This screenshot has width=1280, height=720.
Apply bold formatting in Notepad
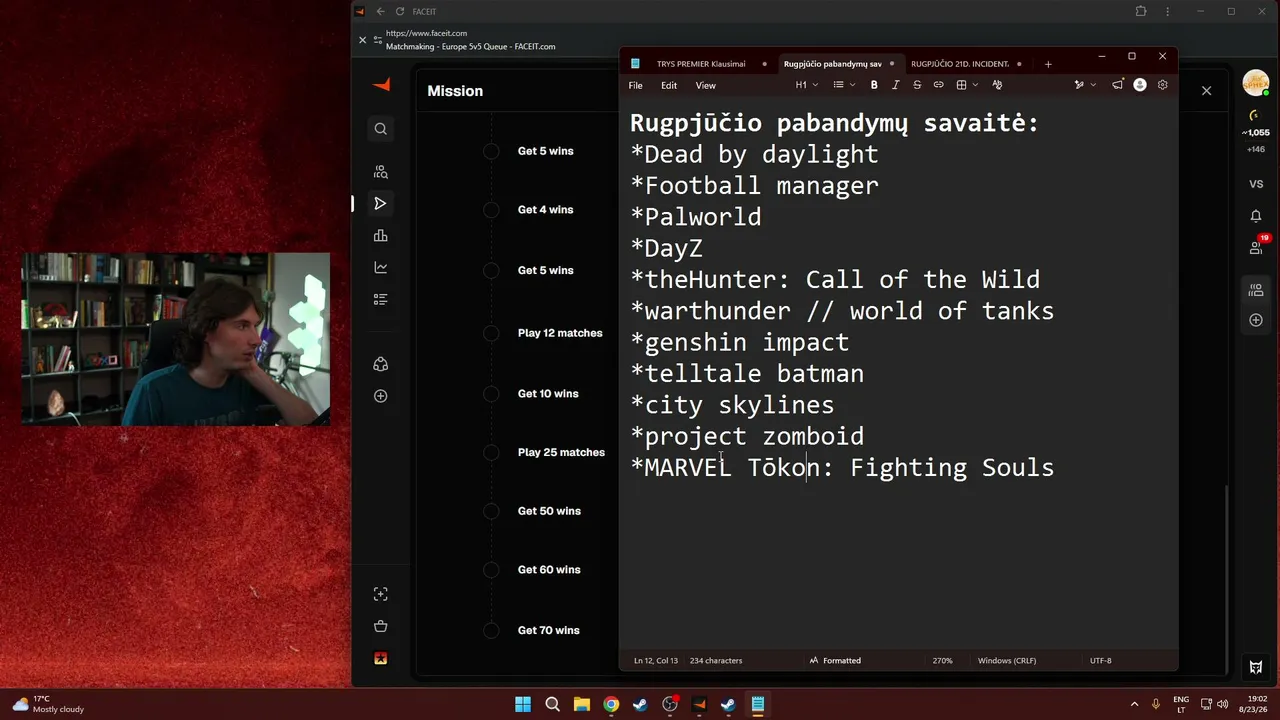(x=874, y=85)
